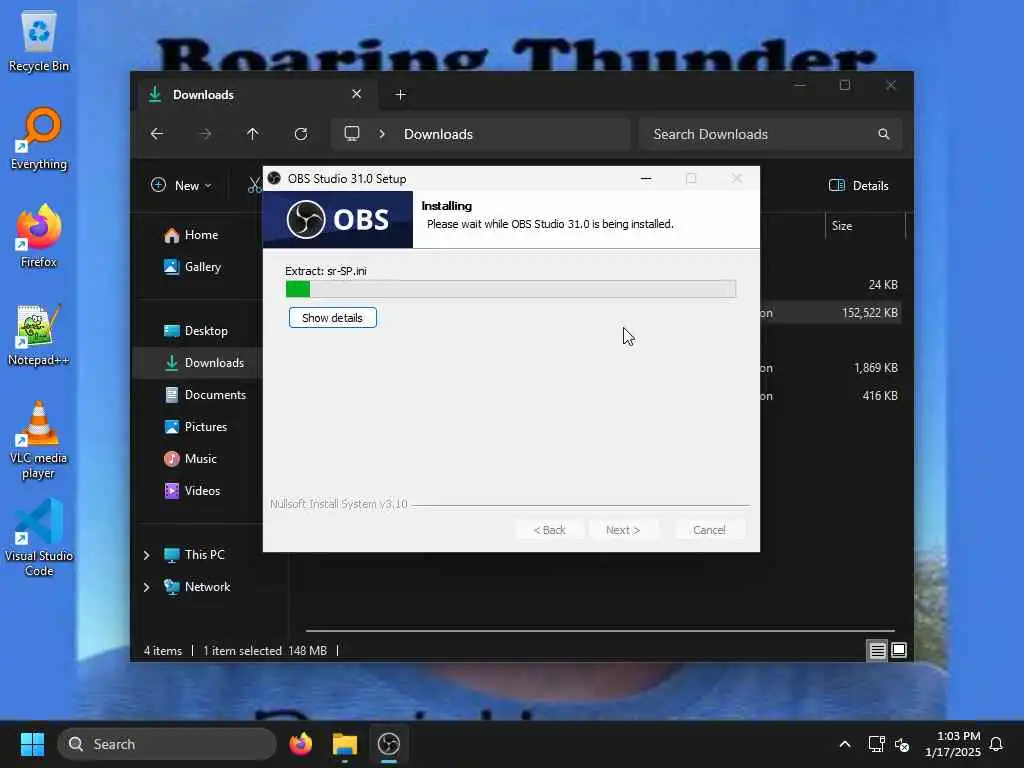This screenshot has width=1024, height=768.
Task: Refresh the Downloads folder view
Action: click(x=301, y=134)
